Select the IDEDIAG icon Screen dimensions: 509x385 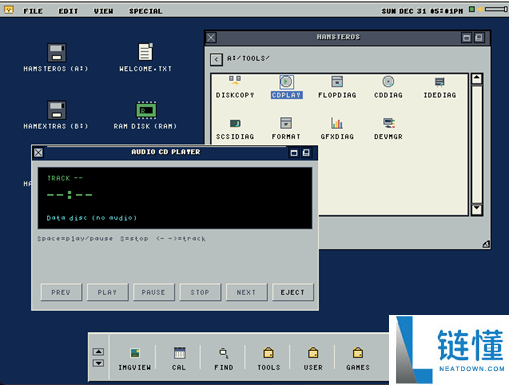coord(440,82)
